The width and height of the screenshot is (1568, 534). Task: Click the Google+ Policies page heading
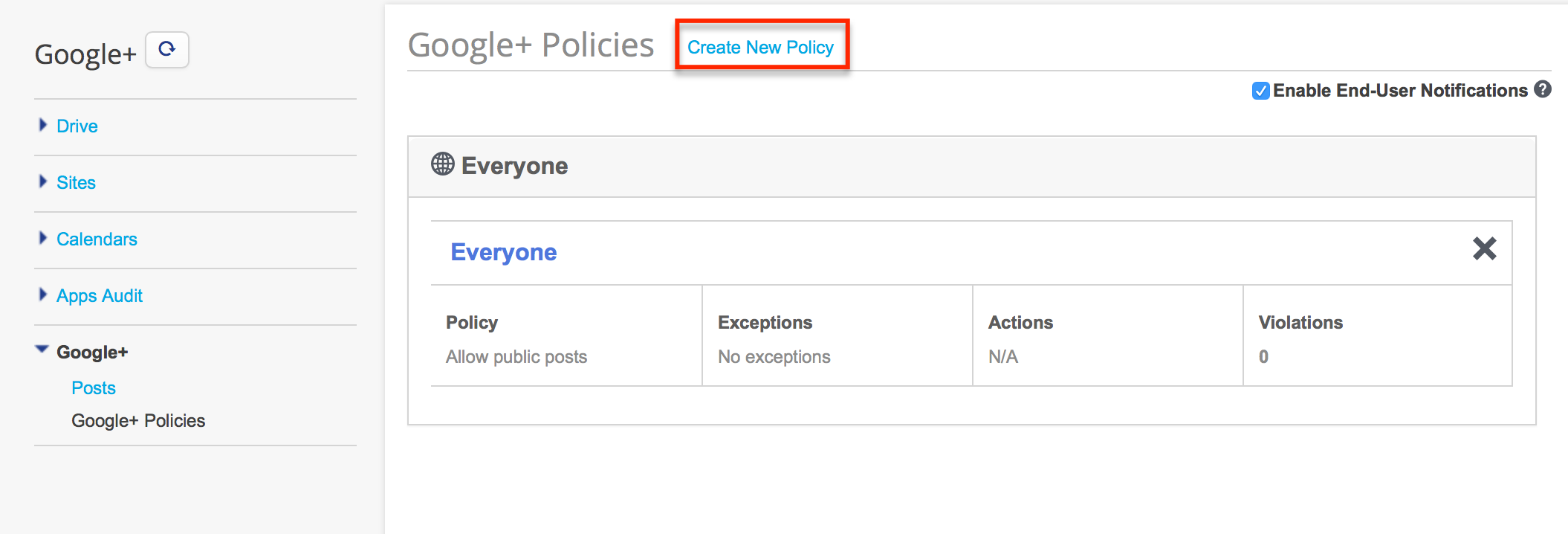point(531,45)
